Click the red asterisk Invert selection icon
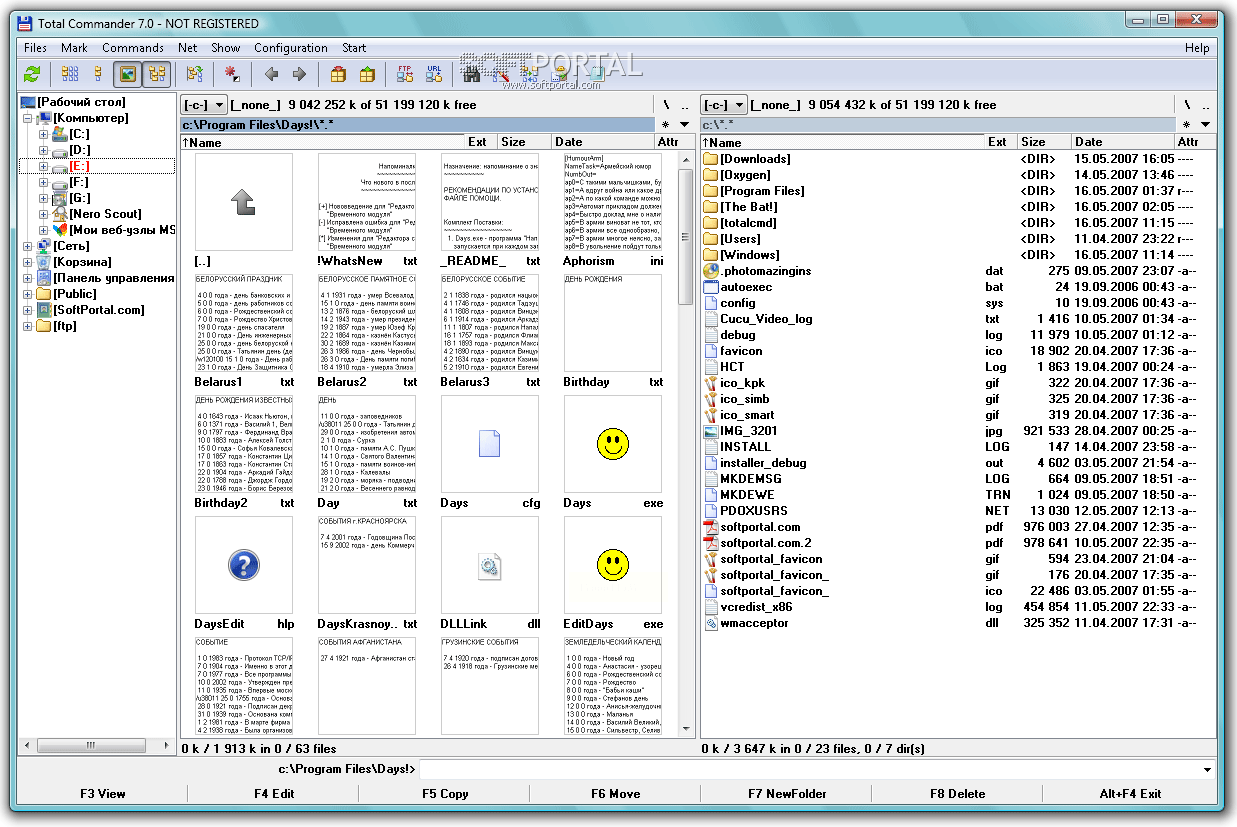The height and width of the screenshot is (827, 1237). point(232,74)
